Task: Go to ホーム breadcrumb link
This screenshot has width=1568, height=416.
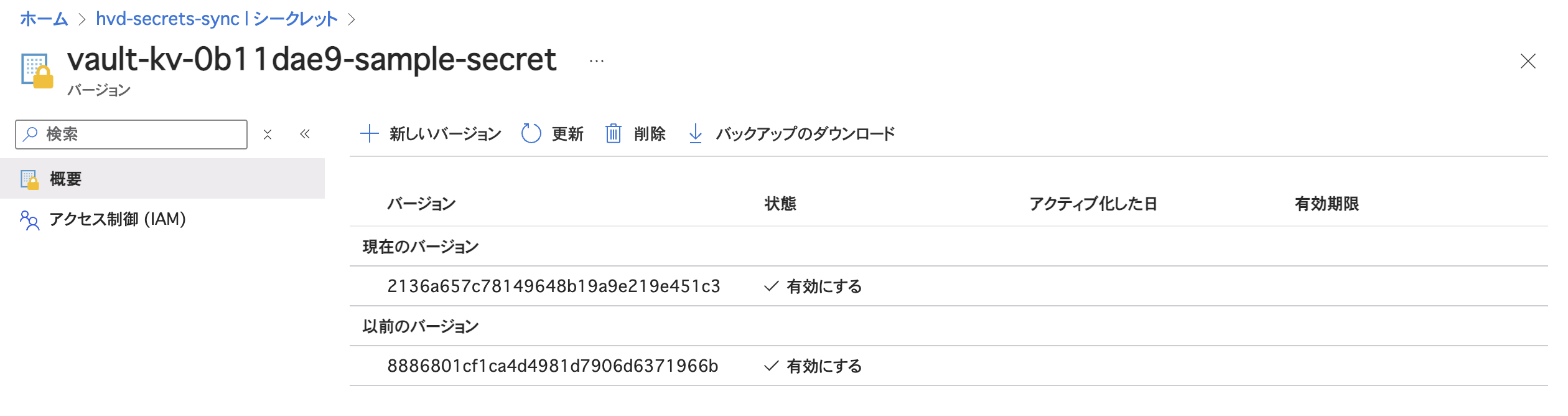Action: click(44, 19)
